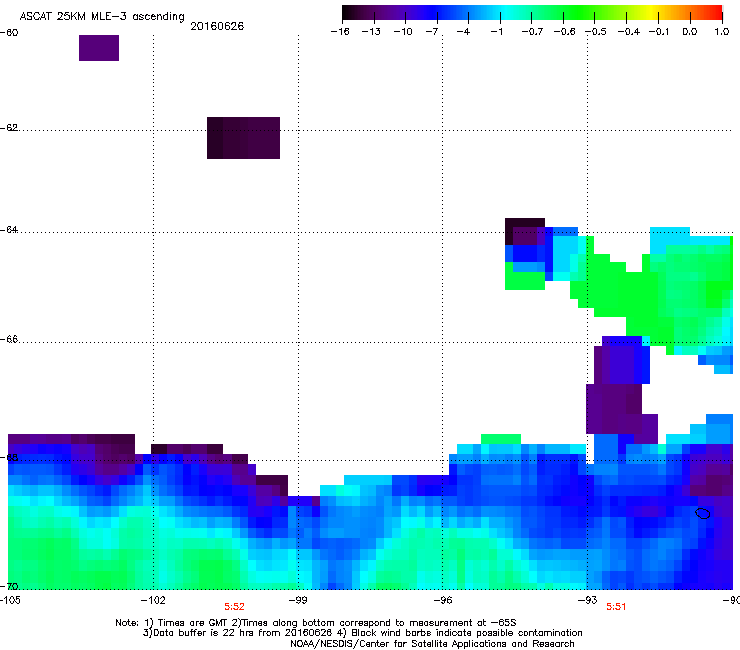This screenshot has width=740, height=650.
Task: Click the color scale label -13
Action: click(x=371, y=32)
